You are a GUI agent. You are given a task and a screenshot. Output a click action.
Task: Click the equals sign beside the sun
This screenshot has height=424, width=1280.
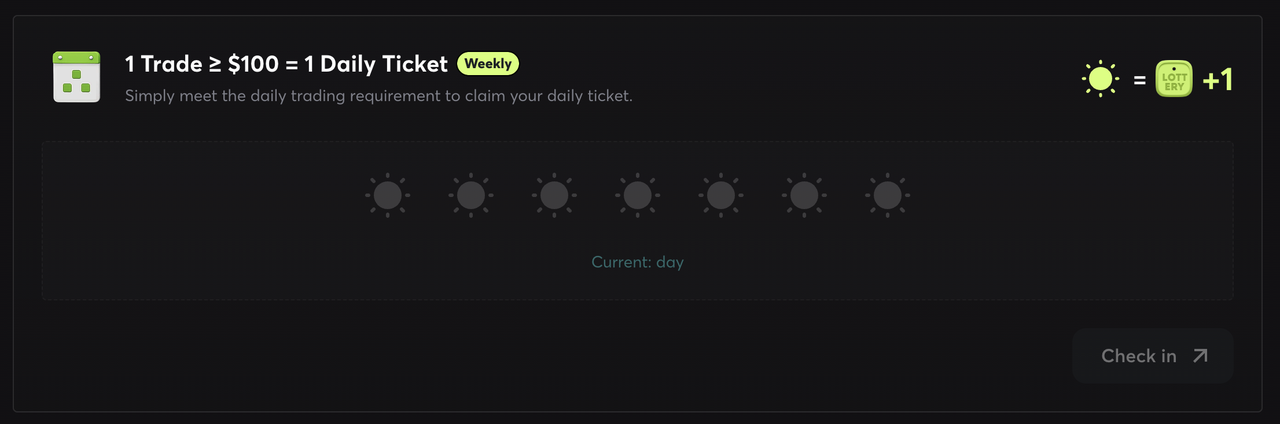(1139, 80)
